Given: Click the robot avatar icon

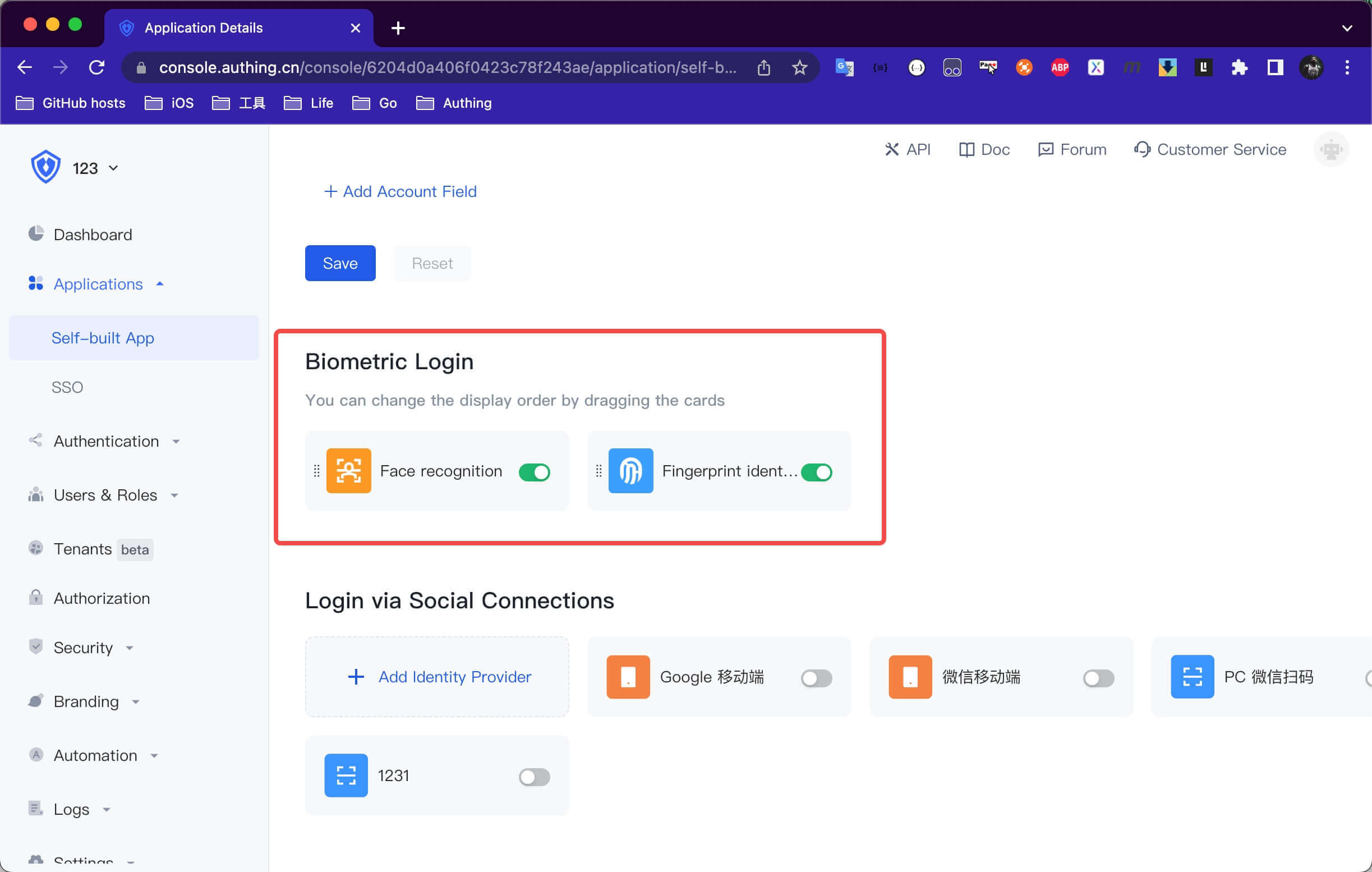Looking at the screenshot, I should coord(1330,149).
